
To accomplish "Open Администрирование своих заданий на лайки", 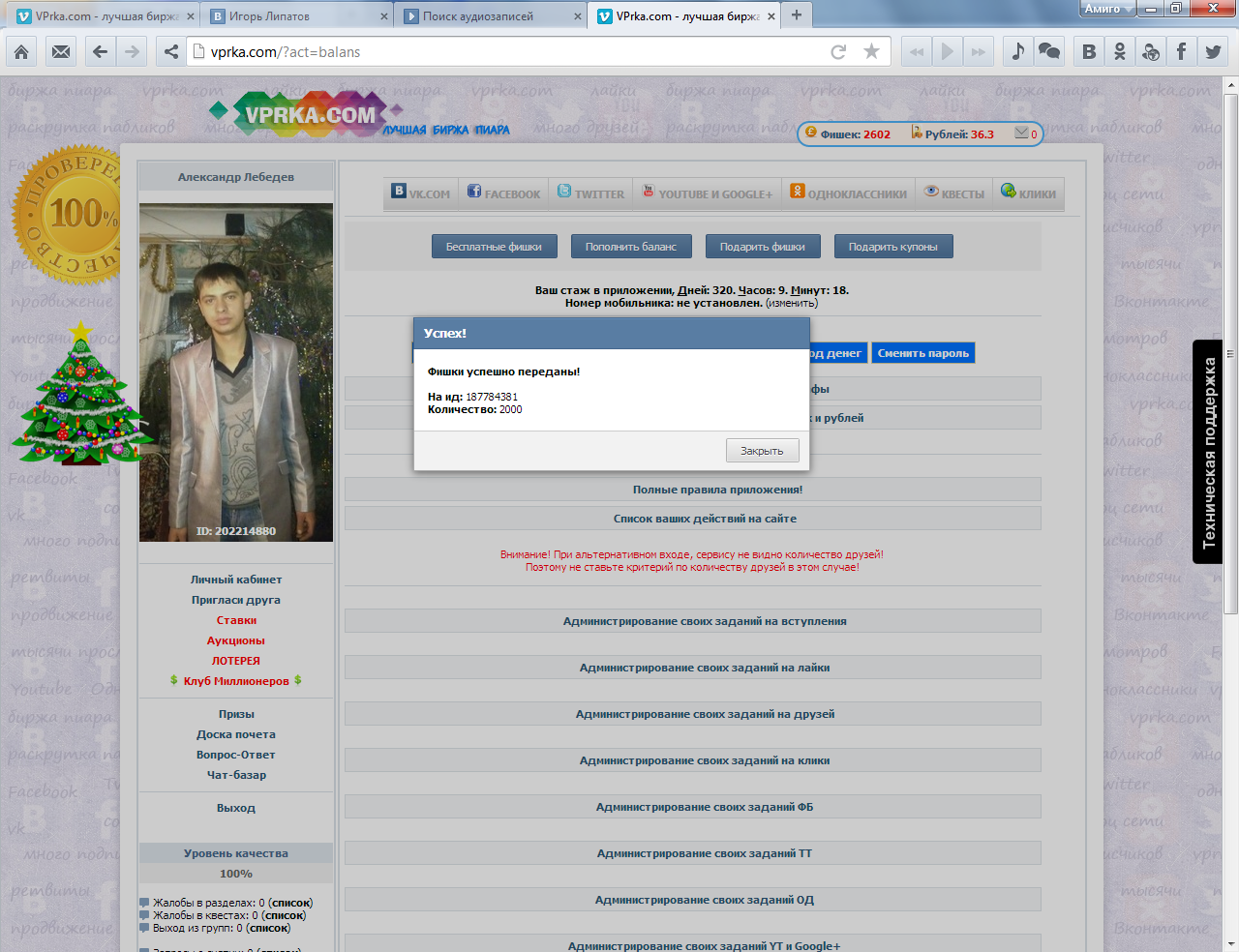I will click(x=693, y=668).
